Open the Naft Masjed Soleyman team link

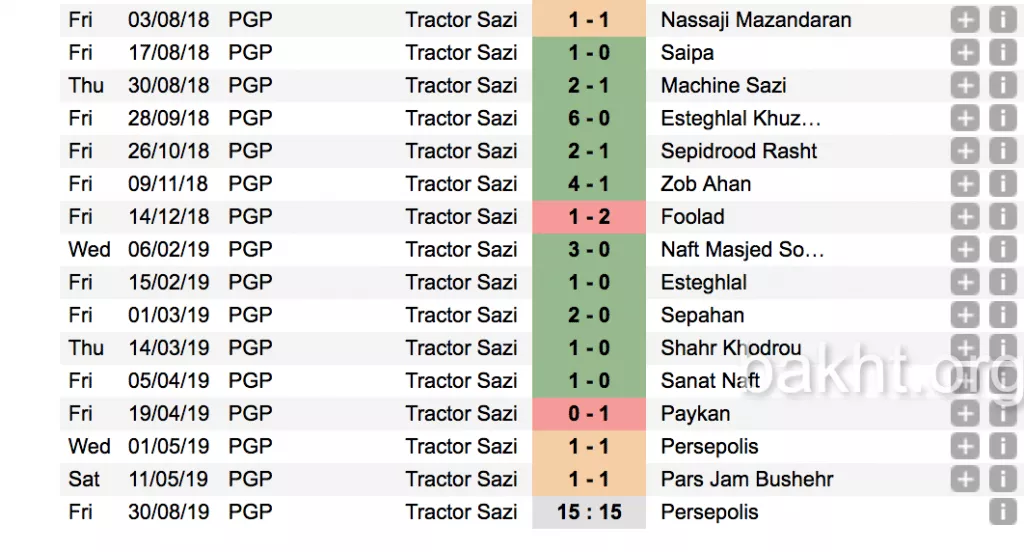[742, 249]
